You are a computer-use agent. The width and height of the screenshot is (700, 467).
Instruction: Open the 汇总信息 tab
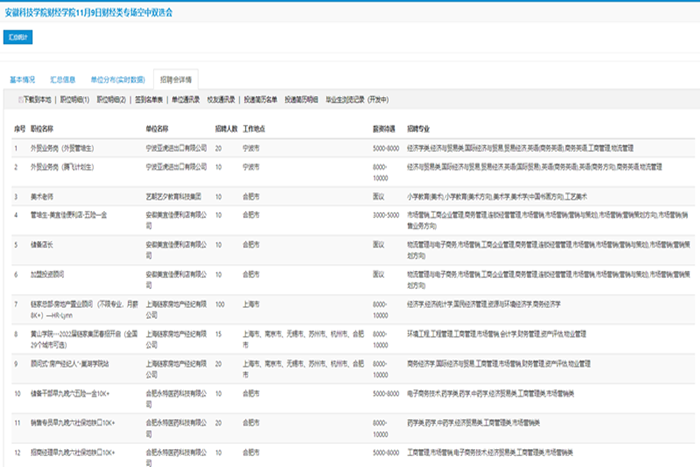pyautogui.click(x=62, y=78)
